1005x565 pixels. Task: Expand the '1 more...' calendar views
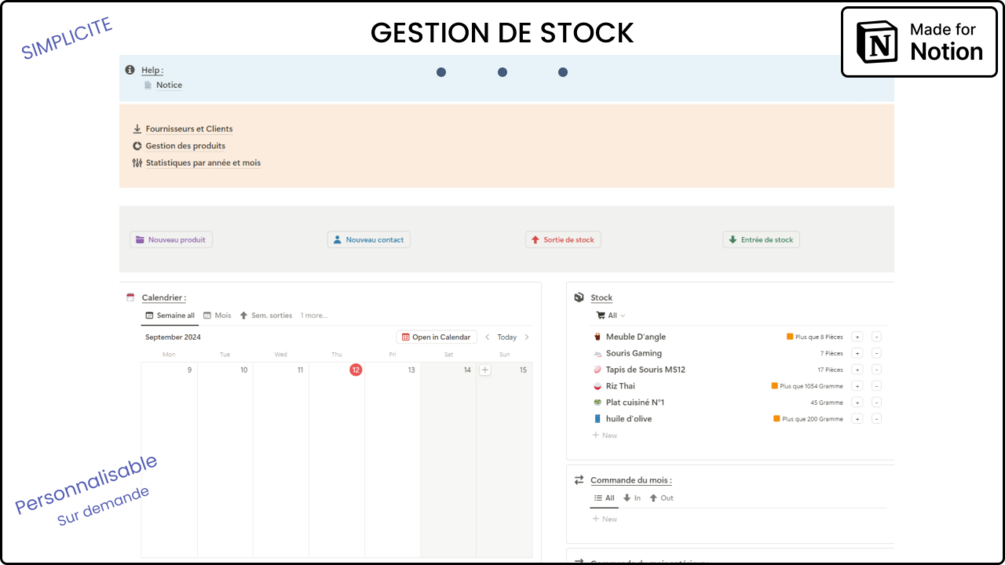[314, 315]
